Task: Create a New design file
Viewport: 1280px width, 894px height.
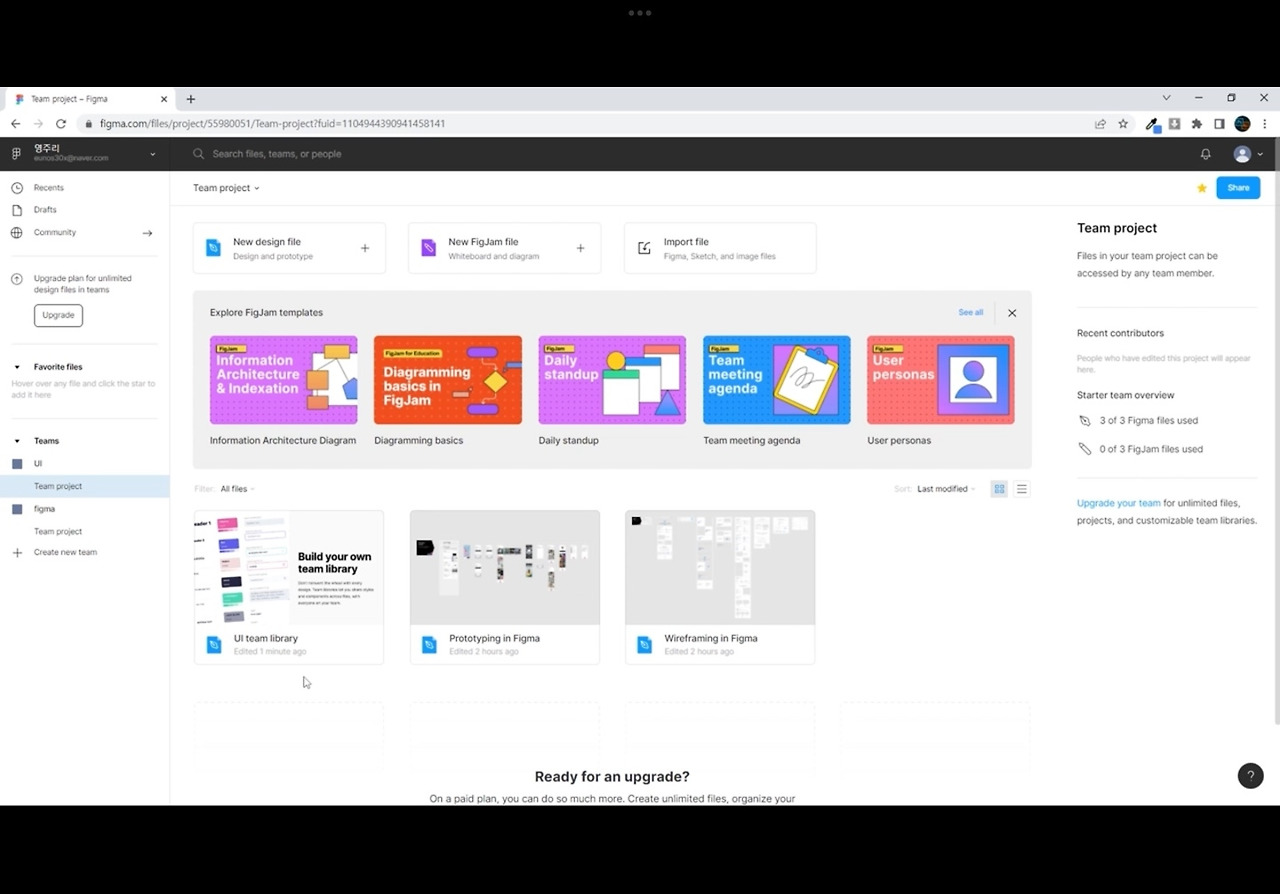Action: pyautogui.click(x=289, y=248)
